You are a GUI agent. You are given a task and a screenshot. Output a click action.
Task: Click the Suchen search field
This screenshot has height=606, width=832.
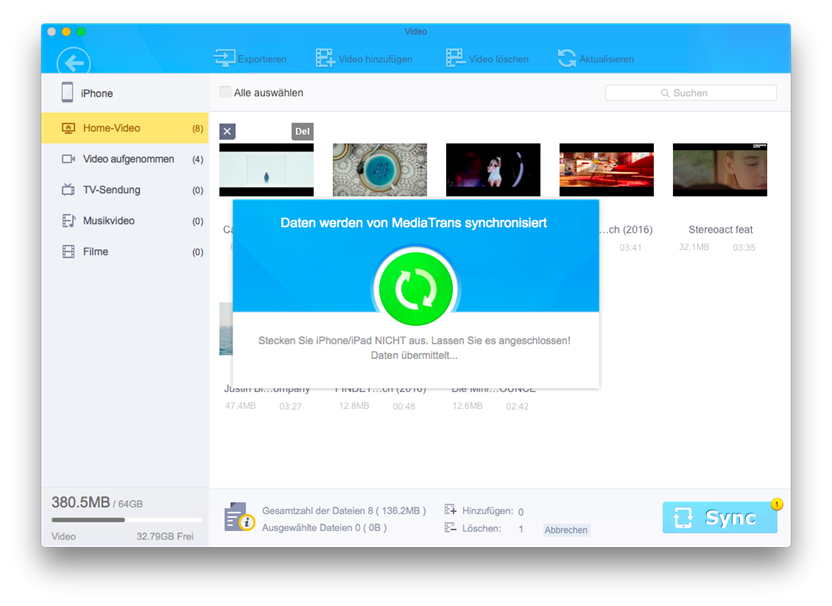691,93
